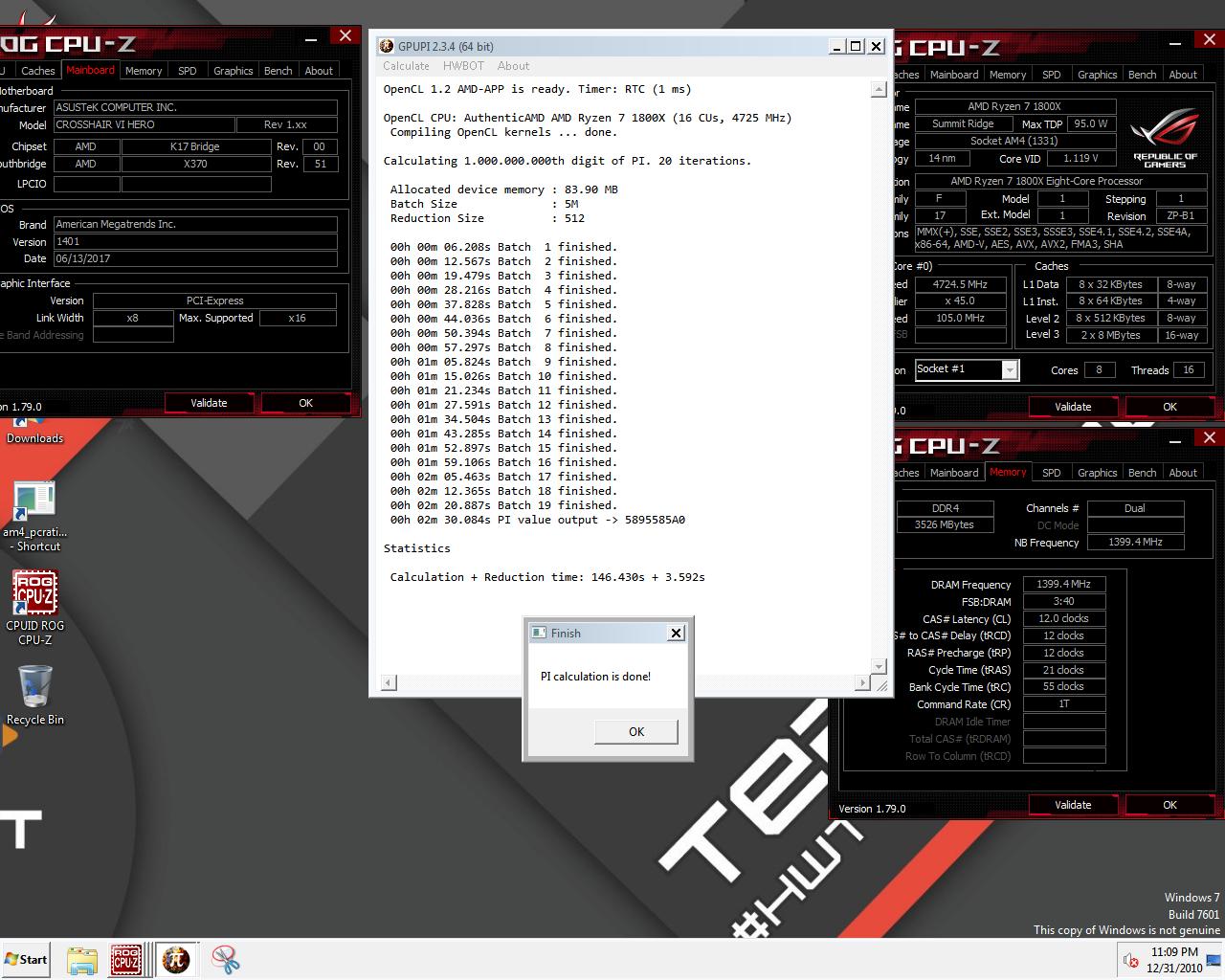Viewport: 1225px width, 980px height.
Task: Minimize the Memory CPU-Z window
Action: [1175, 441]
